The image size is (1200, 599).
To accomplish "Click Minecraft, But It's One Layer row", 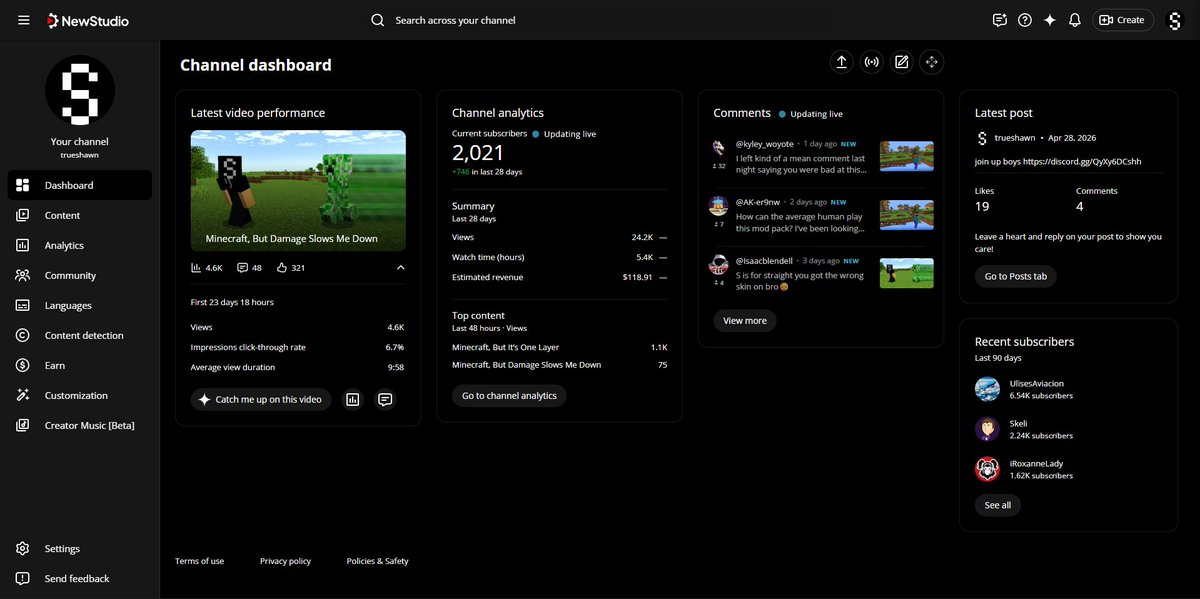I will point(559,347).
